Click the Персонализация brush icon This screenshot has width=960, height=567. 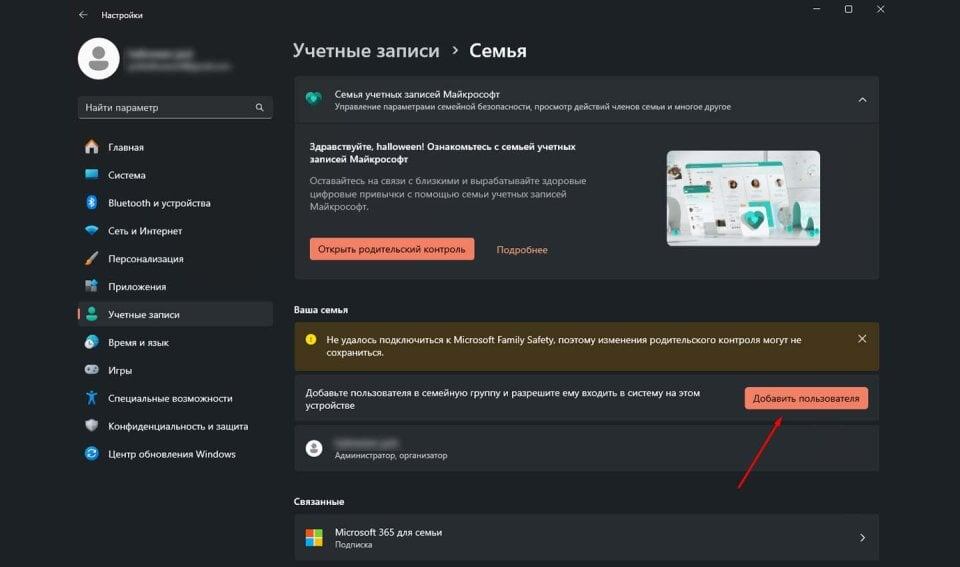click(92, 258)
